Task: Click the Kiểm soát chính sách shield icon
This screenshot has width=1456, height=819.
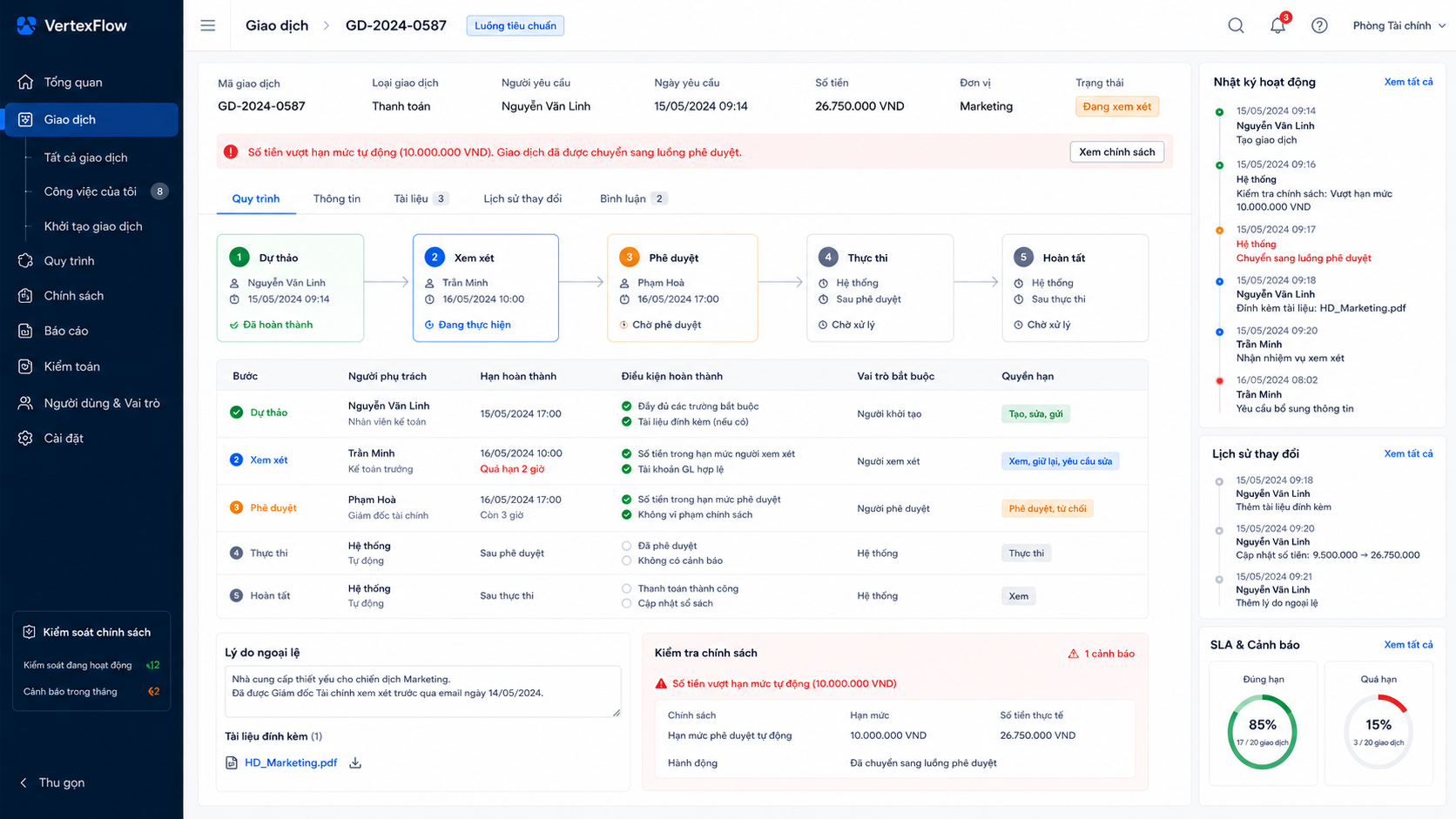Action: tap(29, 632)
